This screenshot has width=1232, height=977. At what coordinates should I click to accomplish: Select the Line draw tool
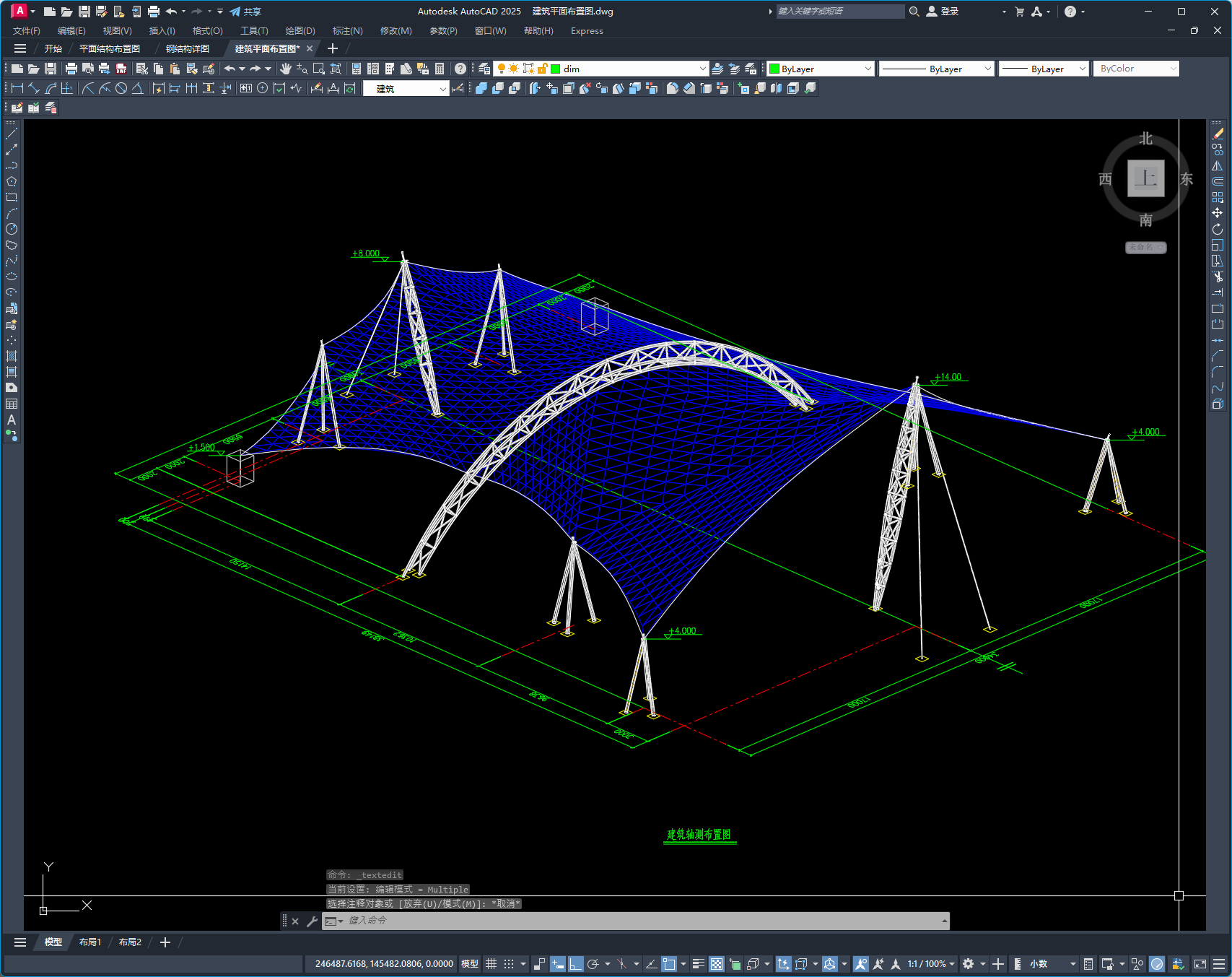point(12,134)
